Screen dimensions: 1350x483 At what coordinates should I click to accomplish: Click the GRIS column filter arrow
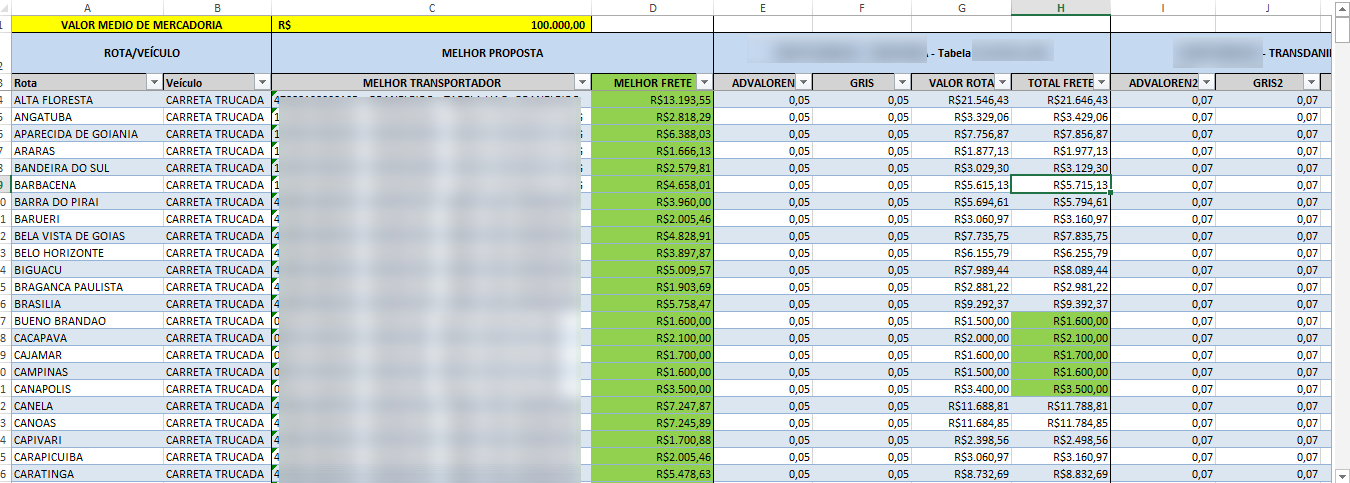click(x=902, y=83)
